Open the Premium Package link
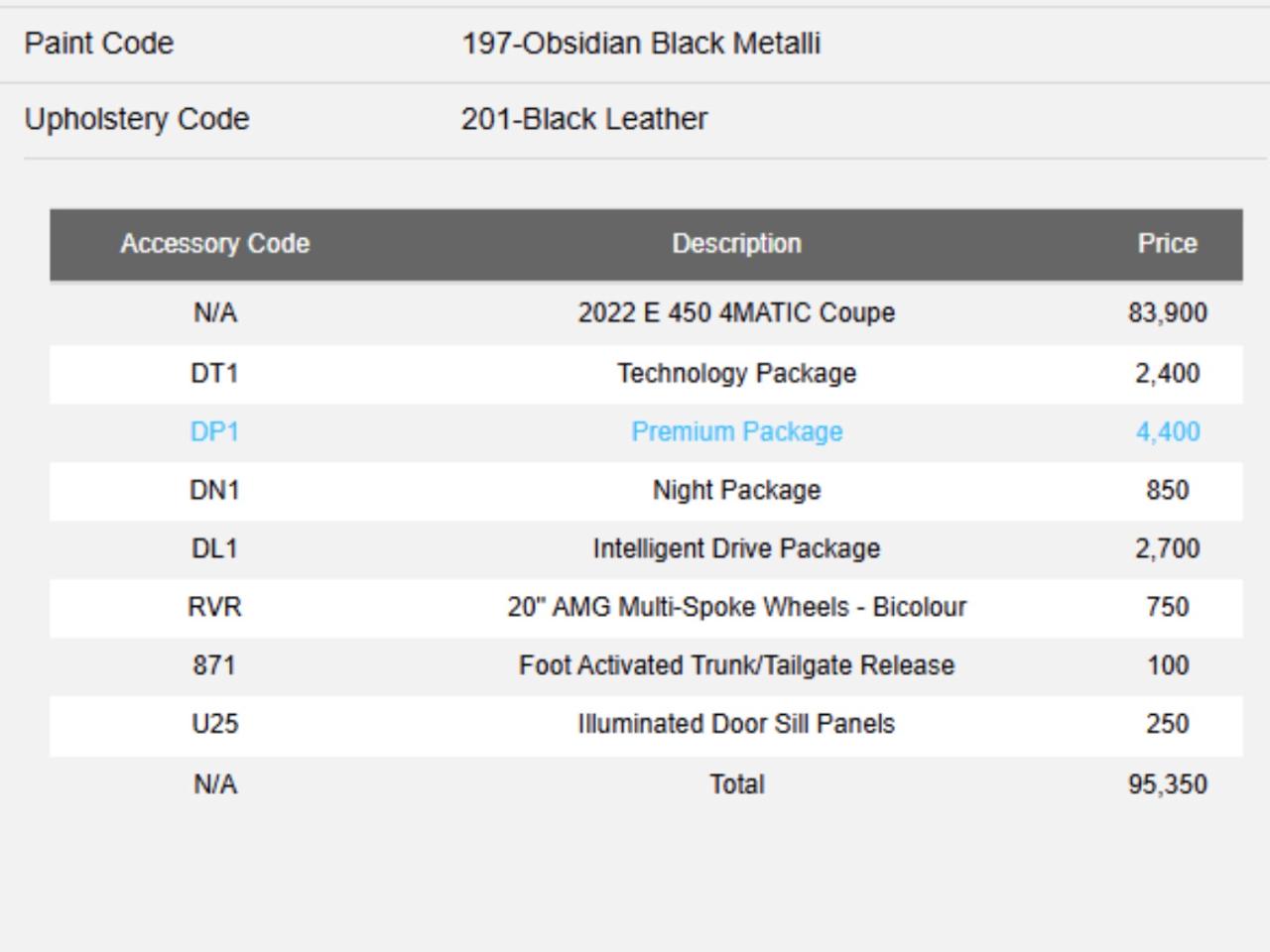Image resolution: width=1270 pixels, height=952 pixels. 736,432
